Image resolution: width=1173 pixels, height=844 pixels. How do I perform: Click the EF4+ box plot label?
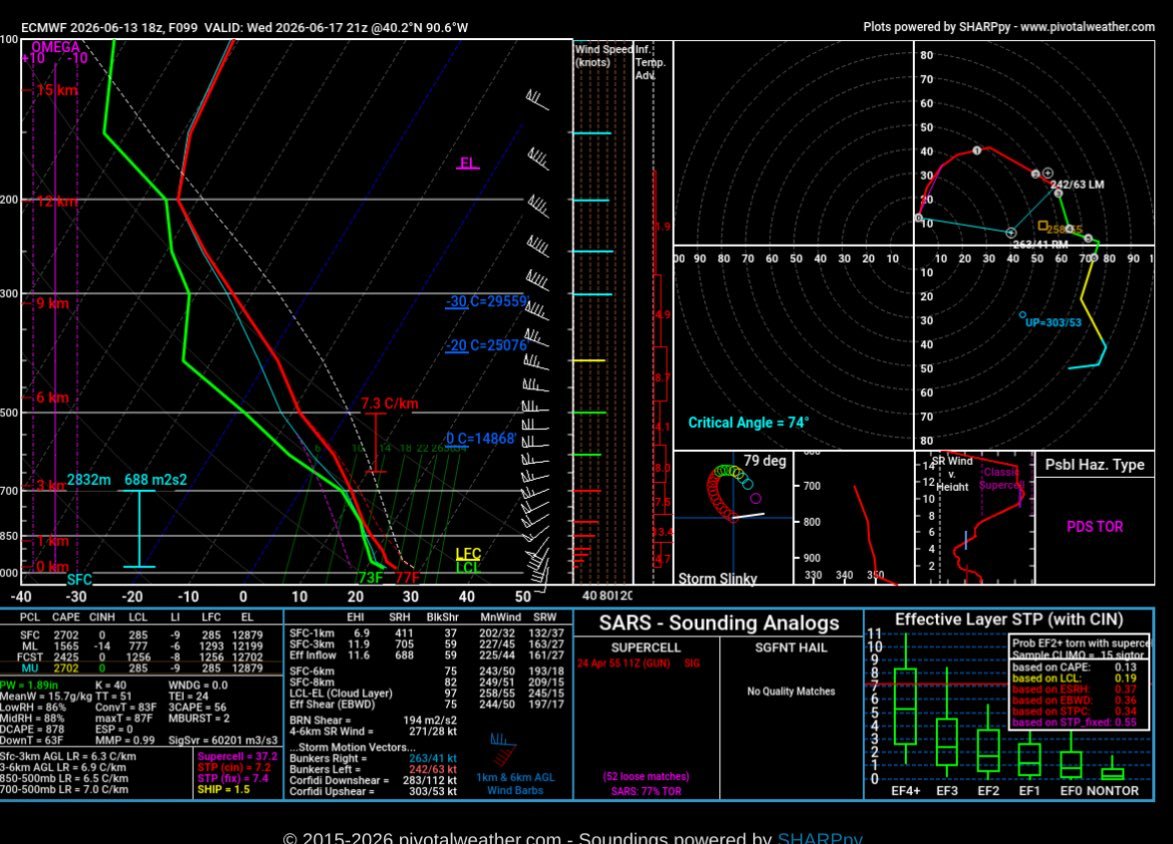tap(905, 791)
